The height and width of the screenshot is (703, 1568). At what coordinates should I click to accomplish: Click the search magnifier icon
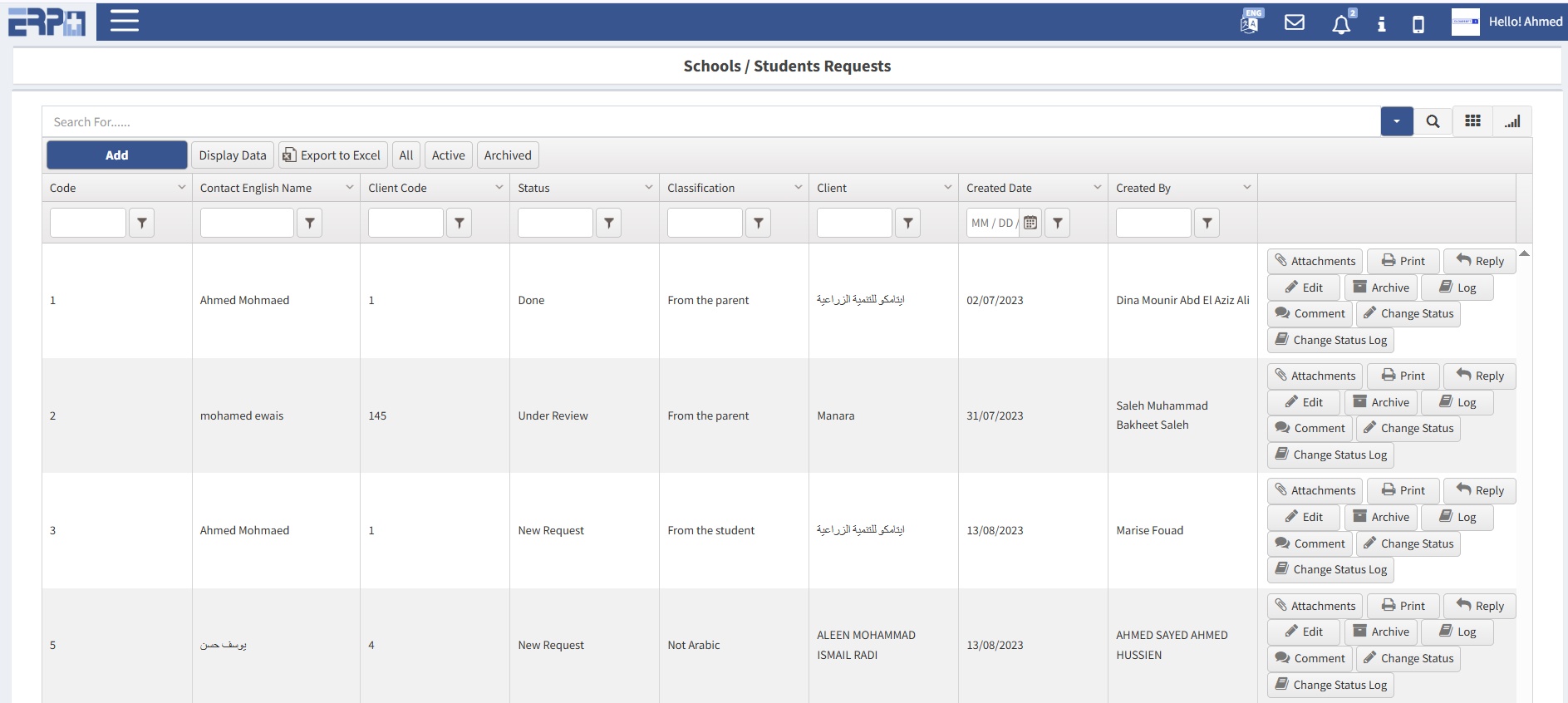(1433, 121)
